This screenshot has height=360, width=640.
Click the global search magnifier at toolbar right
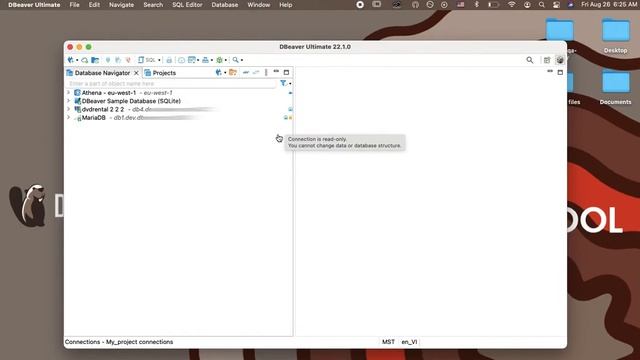tap(530, 60)
